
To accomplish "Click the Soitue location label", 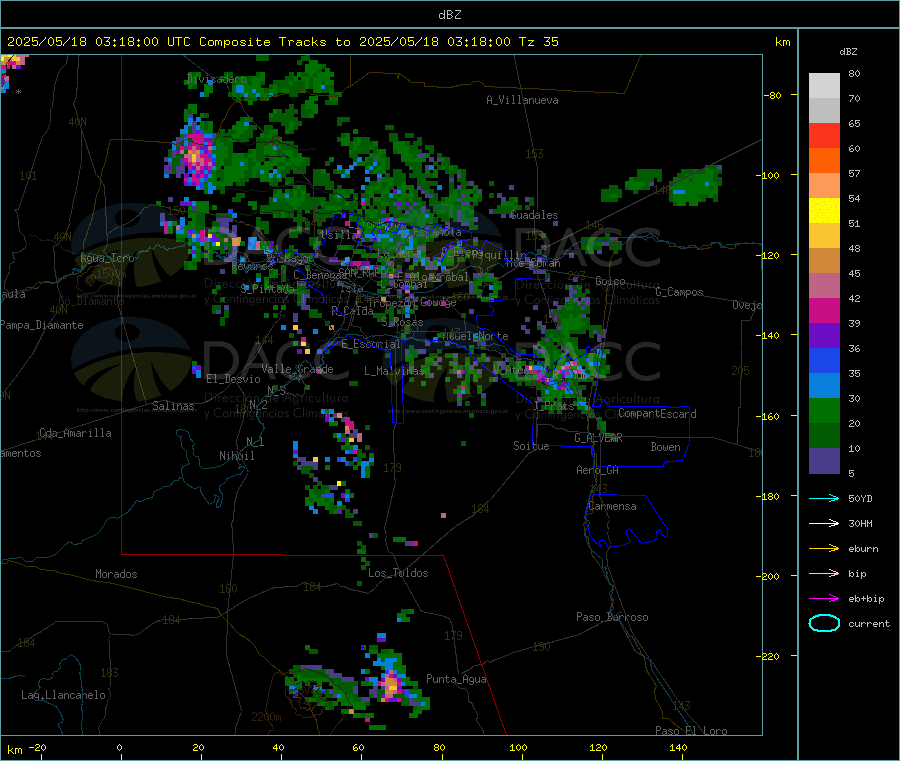I will click(531, 446).
